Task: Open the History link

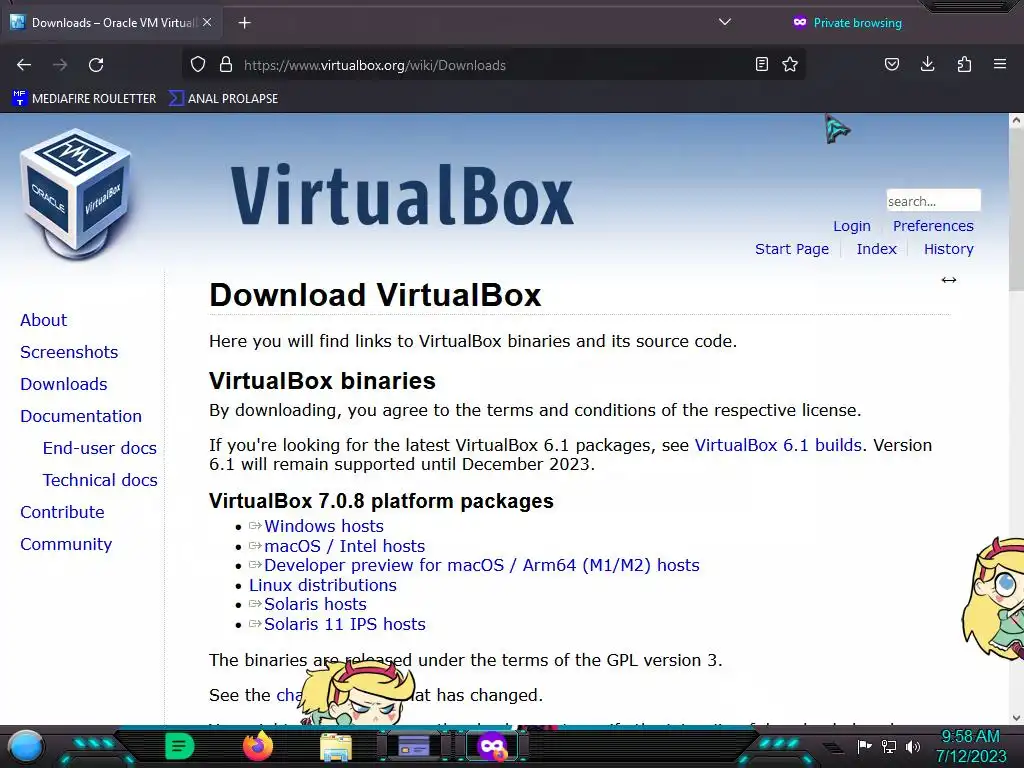Action: point(948,249)
